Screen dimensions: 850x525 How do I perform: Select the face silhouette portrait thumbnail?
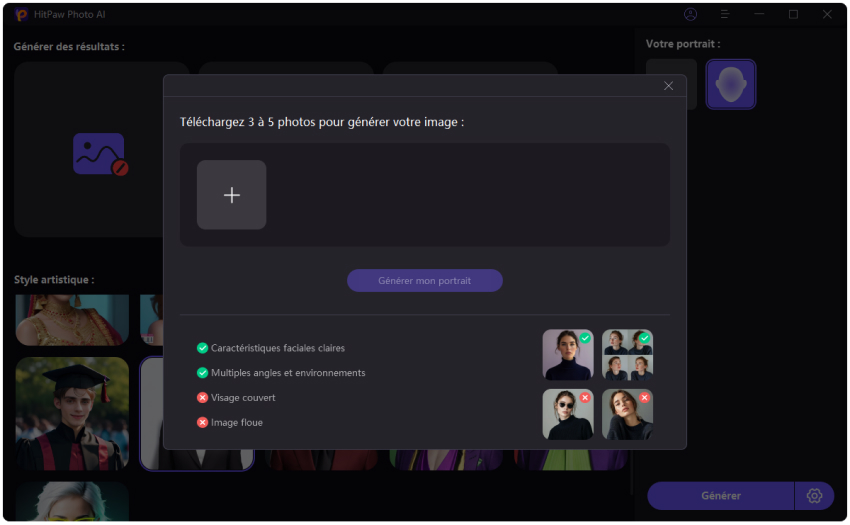point(730,84)
